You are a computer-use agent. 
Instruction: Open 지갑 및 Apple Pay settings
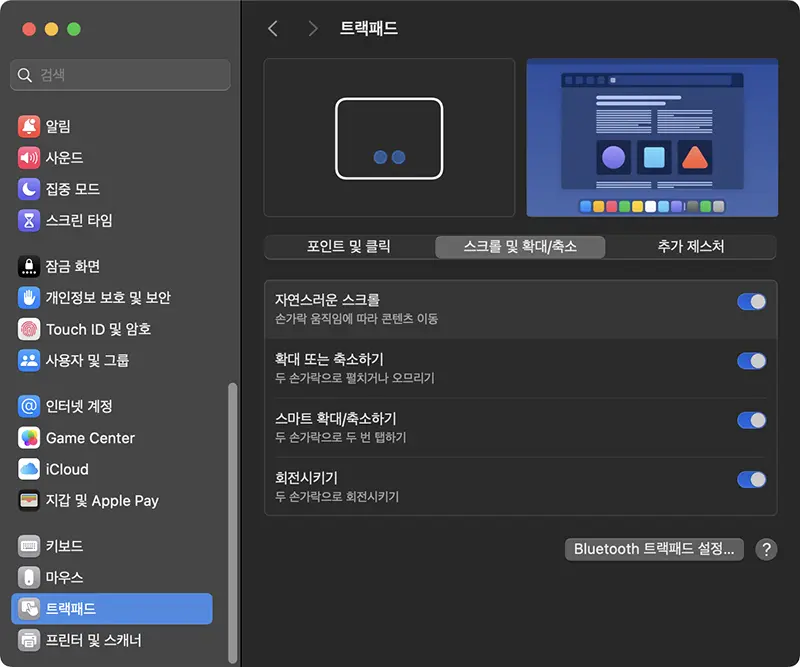coord(28,501)
